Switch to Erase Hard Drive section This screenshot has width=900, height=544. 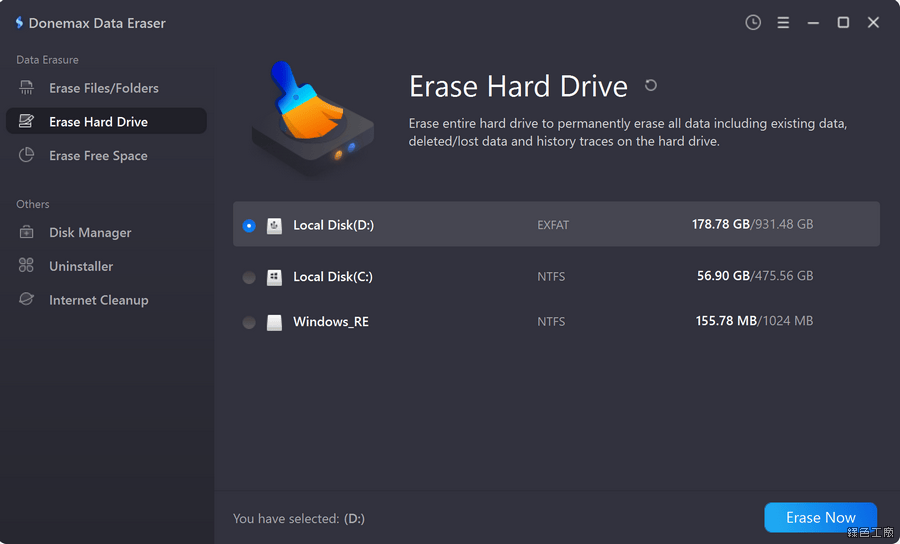click(x=98, y=122)
